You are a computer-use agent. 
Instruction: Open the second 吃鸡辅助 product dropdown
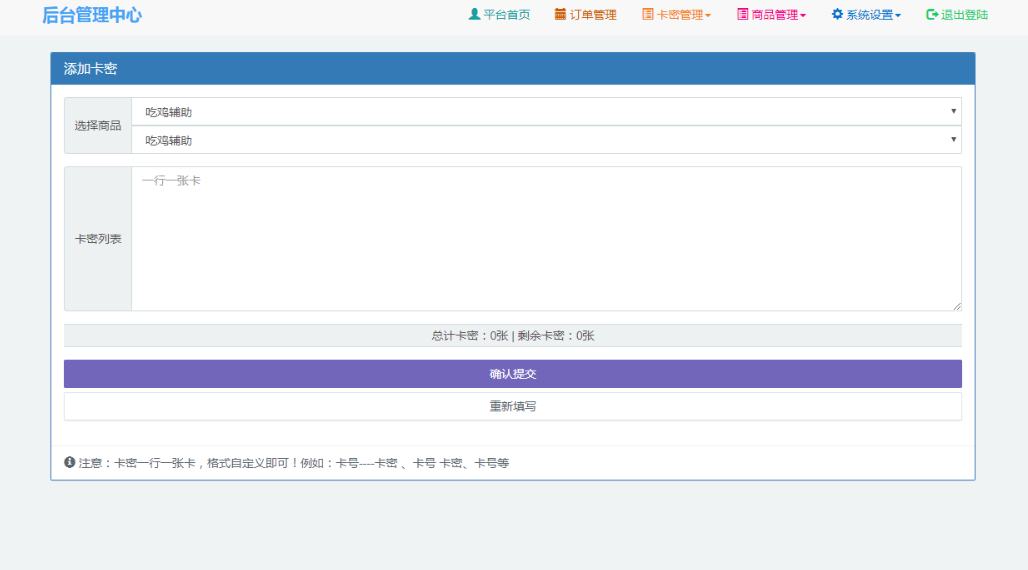546,141
